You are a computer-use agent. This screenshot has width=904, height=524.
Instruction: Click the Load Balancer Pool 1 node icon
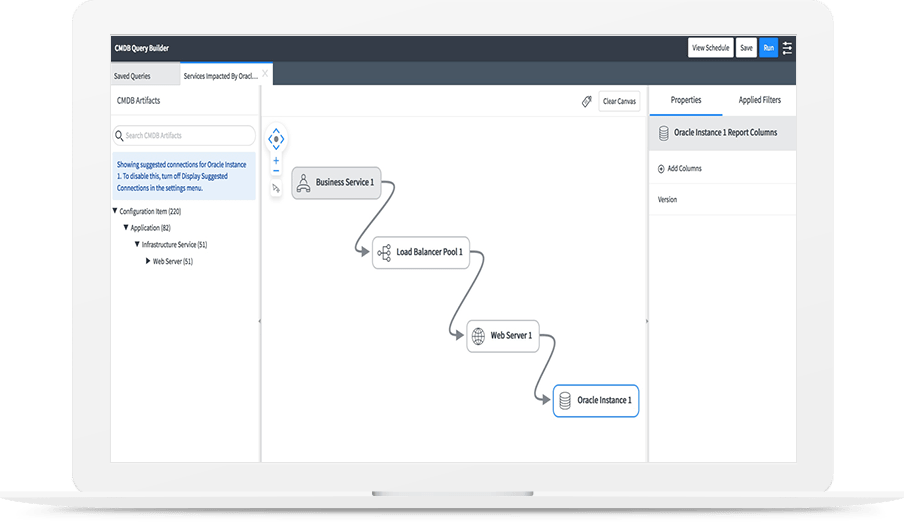click(x=385, y=252)
